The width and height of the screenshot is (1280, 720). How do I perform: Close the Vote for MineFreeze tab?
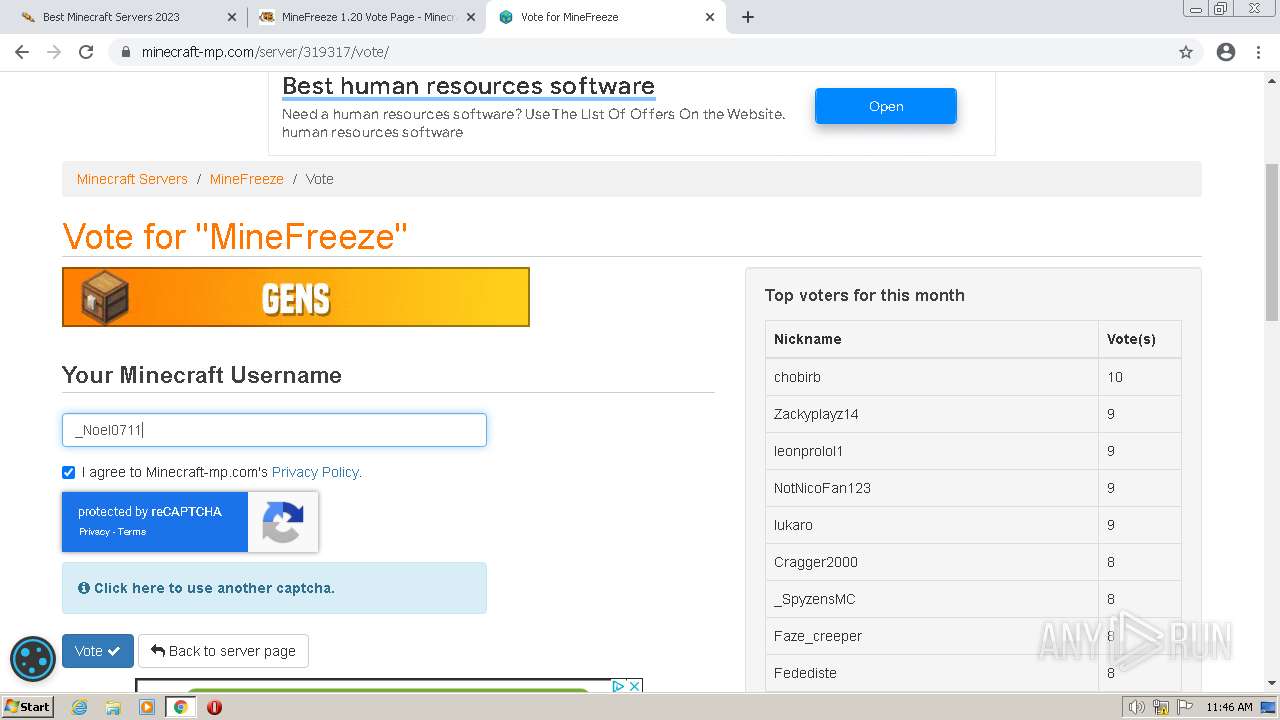pos(710,17)
